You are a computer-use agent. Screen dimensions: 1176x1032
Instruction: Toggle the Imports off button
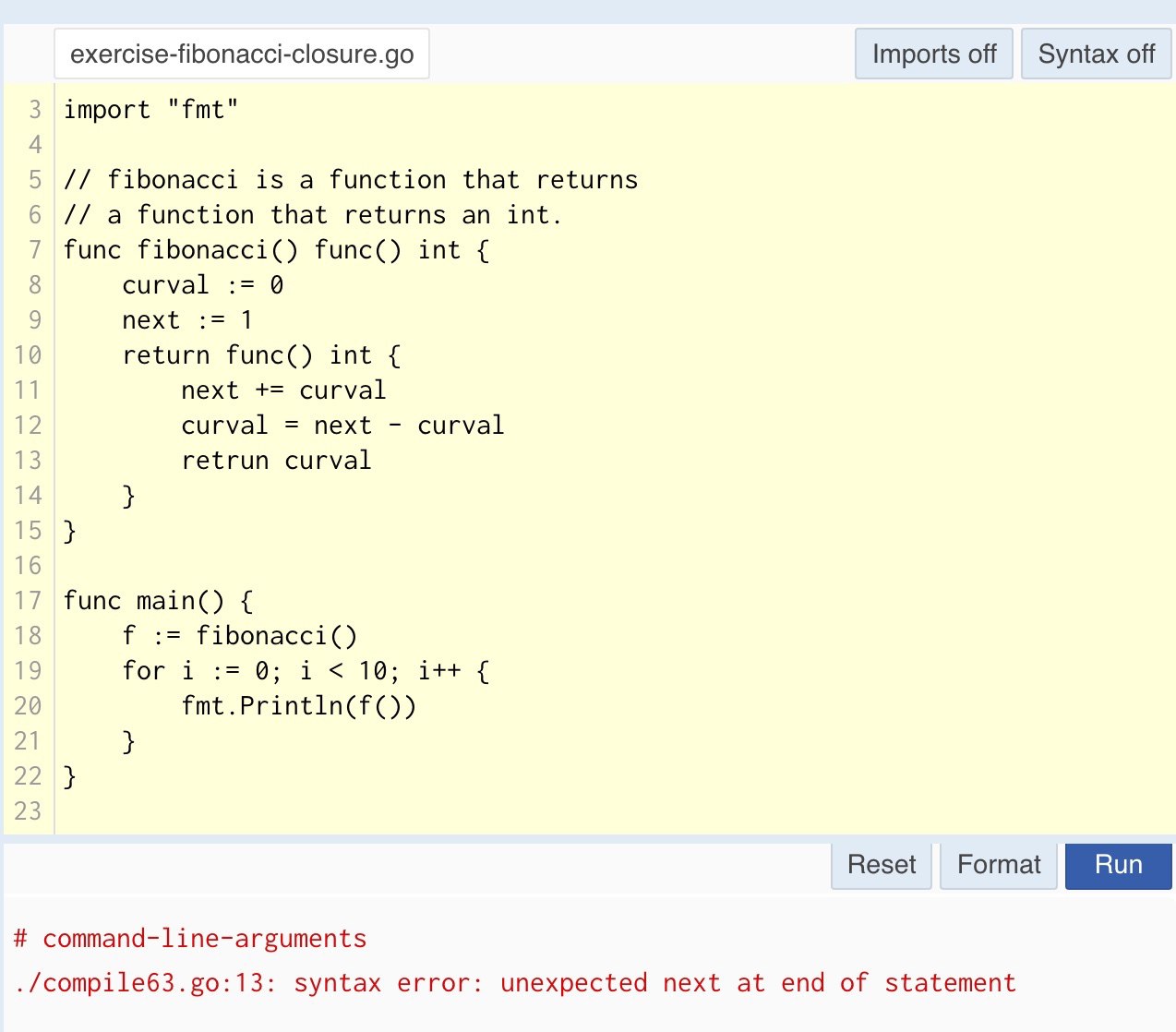pyautogui.click(x=933, y=54)
